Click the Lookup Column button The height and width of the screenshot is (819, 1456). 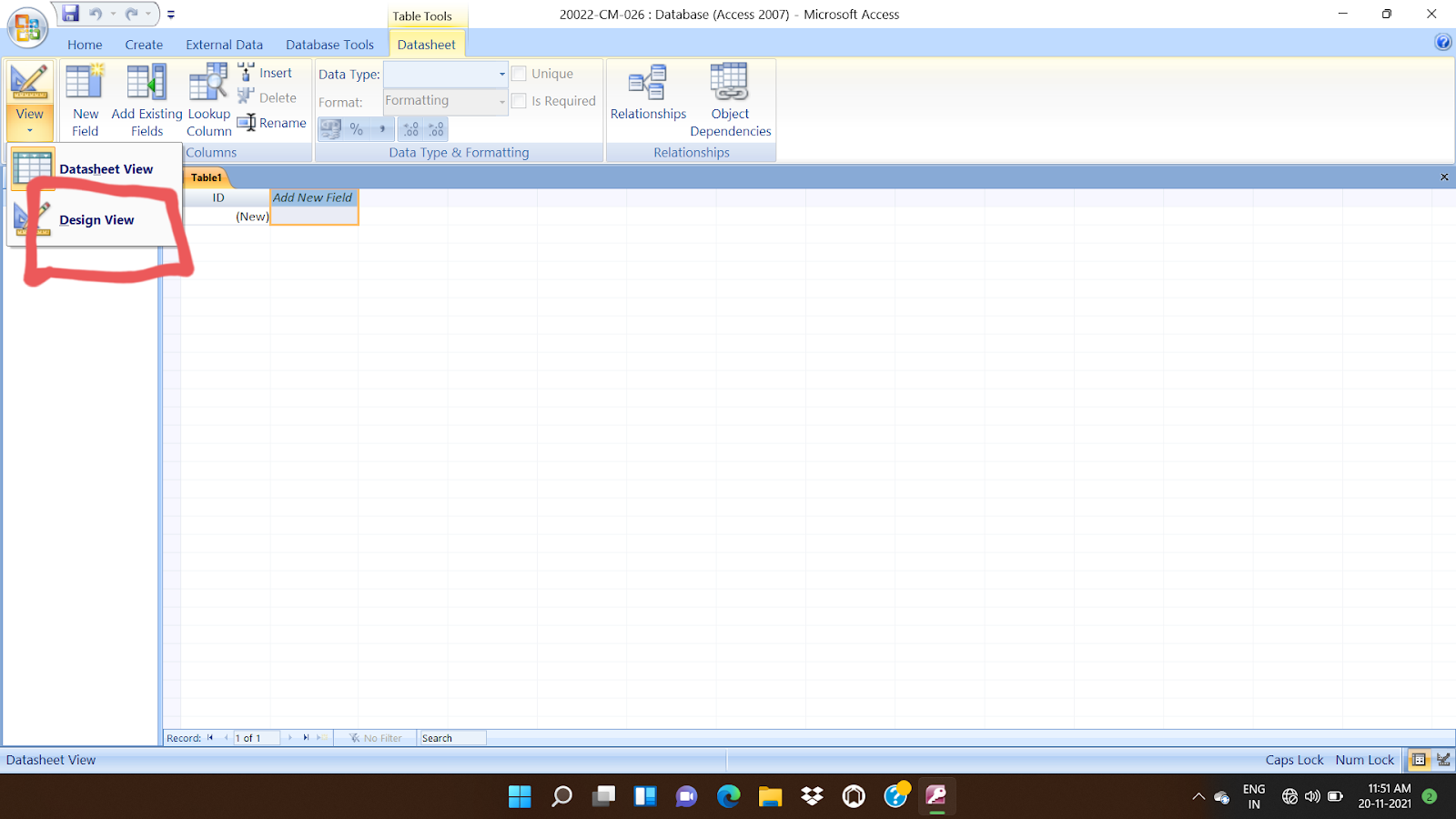[209, 100]
